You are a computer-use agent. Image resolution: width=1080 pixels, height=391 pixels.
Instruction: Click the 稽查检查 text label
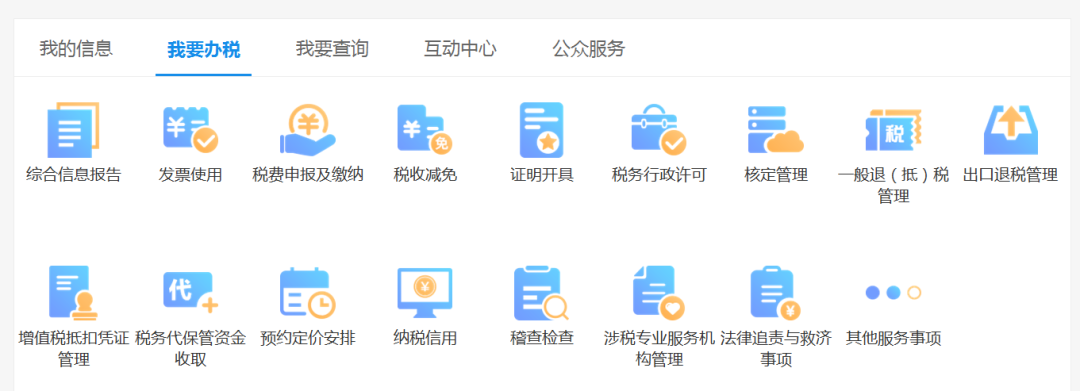click(542, 338)
